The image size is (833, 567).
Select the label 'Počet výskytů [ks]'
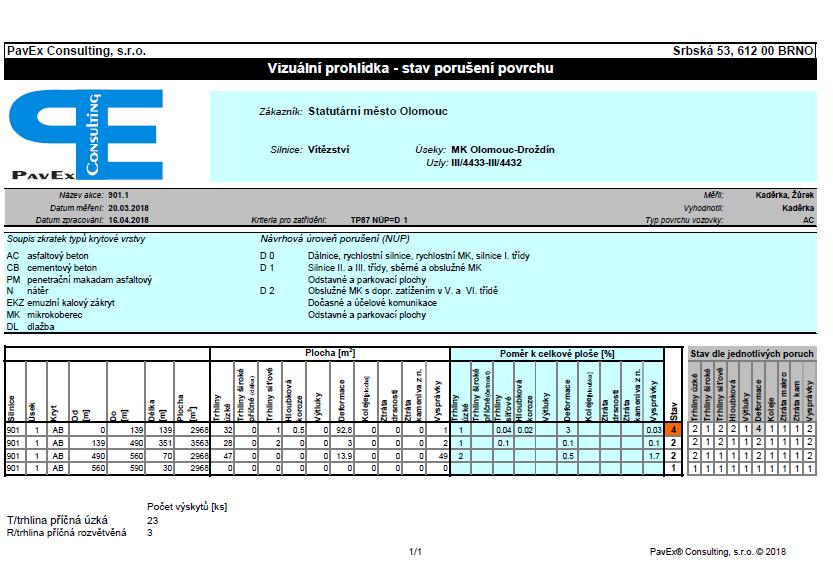[187, 507]
